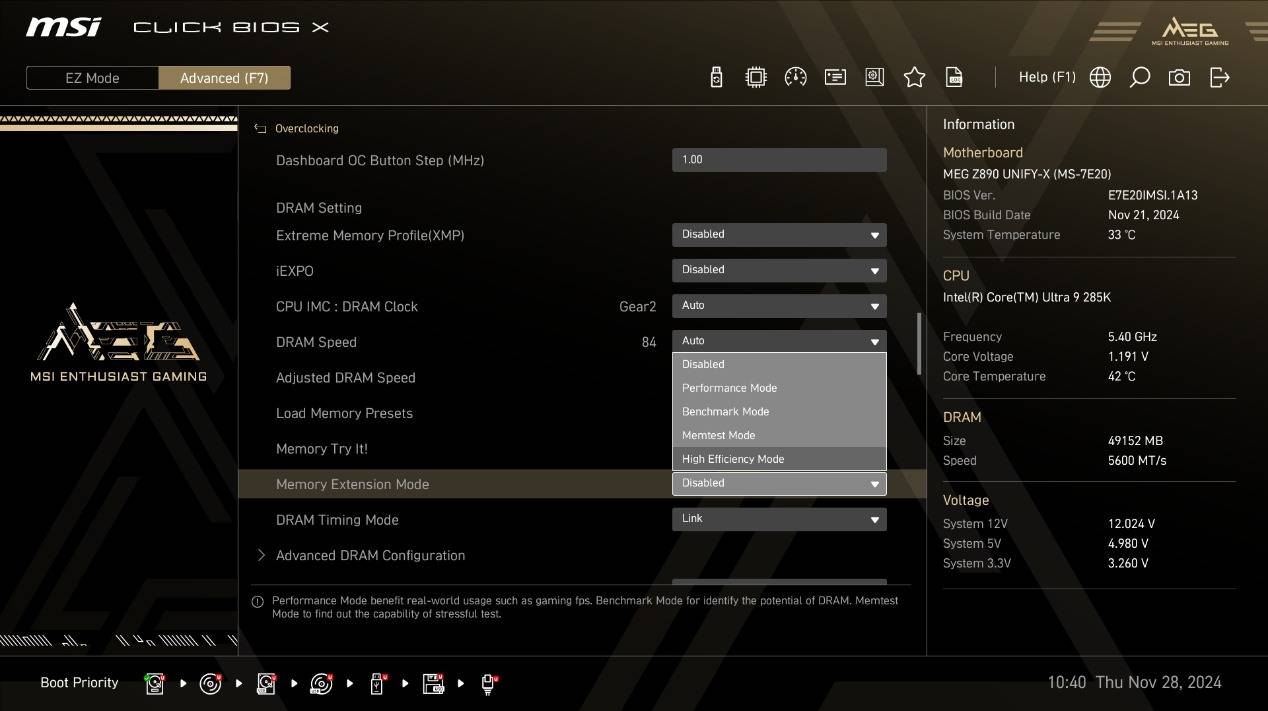Click the exit door icon
This screenshot has height=711, width=1268.
(x=1219, y=78)
